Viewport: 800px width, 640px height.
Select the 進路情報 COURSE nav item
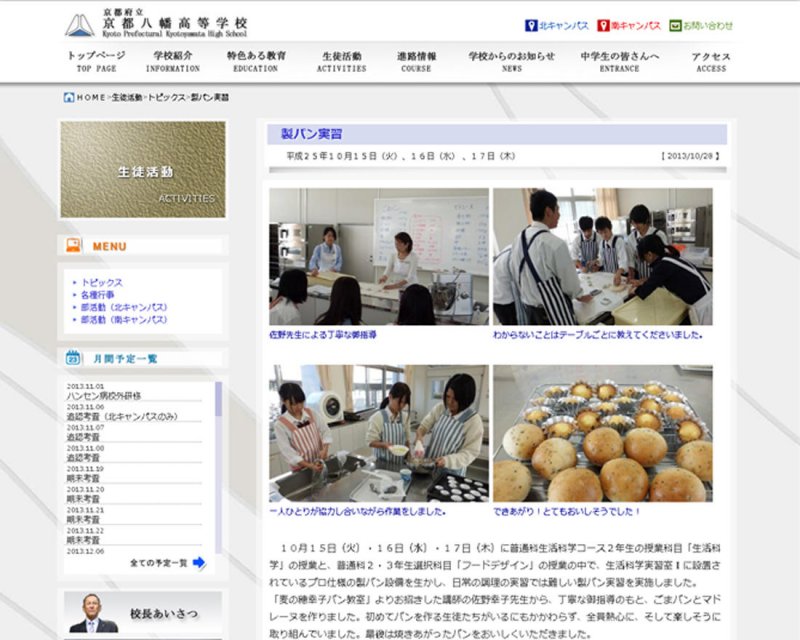click(416, 62)
